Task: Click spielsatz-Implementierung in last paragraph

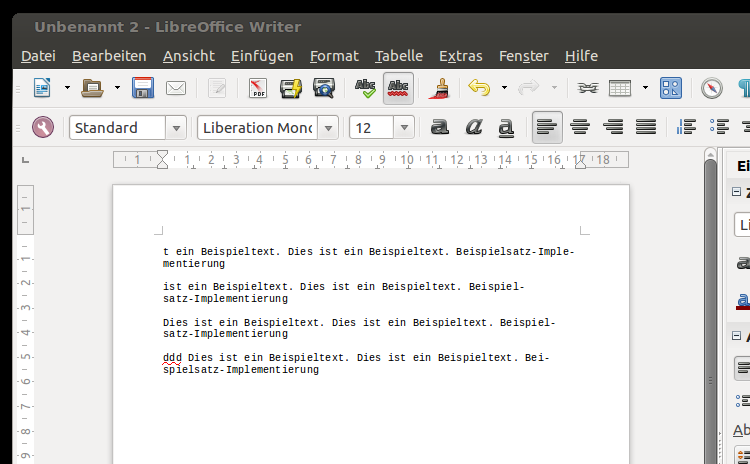Action: pyautogui.click(x=241, y=370)
